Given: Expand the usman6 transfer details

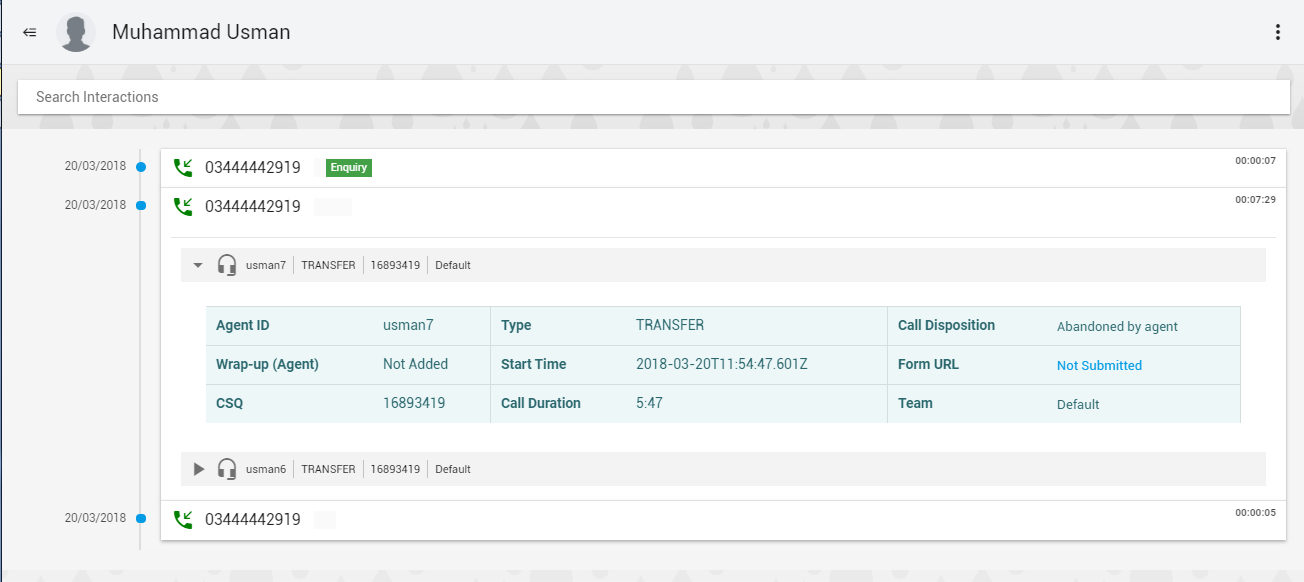Looking at the screenshot, I should 198,469.
